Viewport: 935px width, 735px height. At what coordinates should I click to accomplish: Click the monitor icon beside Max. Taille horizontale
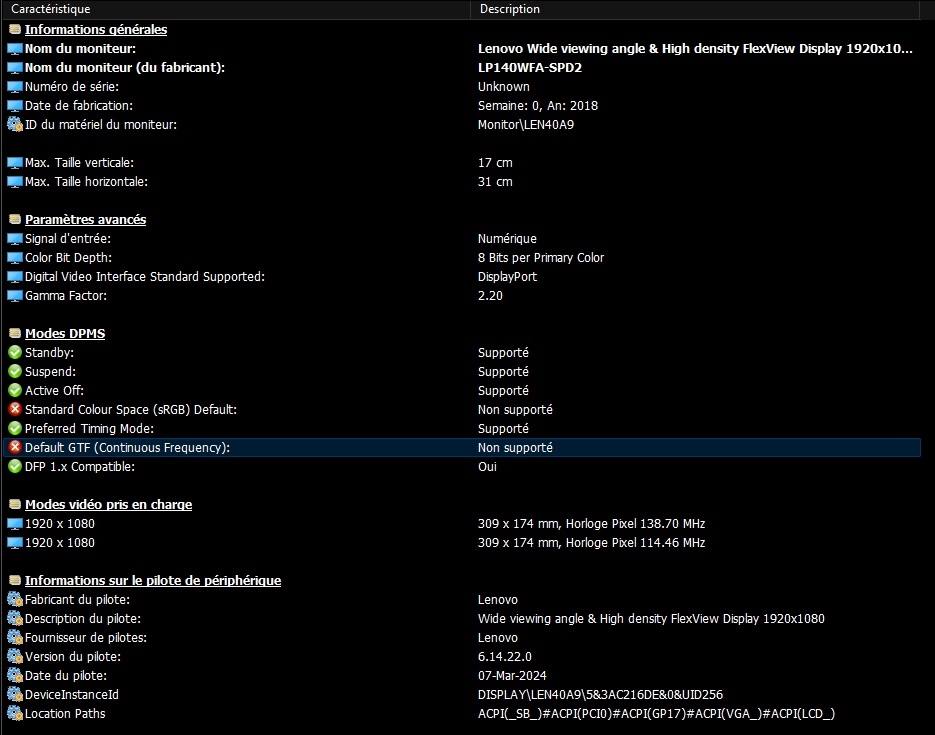pyautogui.click(x=15, y=182)
